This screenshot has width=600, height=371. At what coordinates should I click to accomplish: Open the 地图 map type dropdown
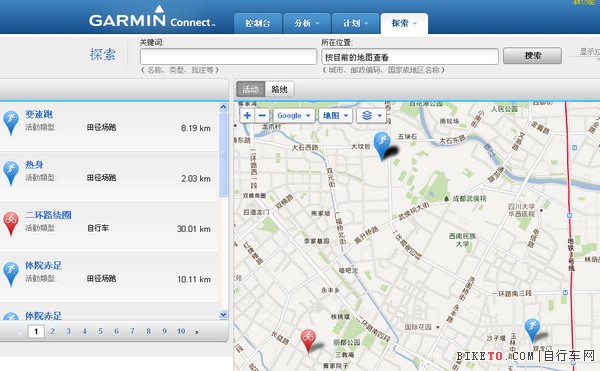click(335, 115)
